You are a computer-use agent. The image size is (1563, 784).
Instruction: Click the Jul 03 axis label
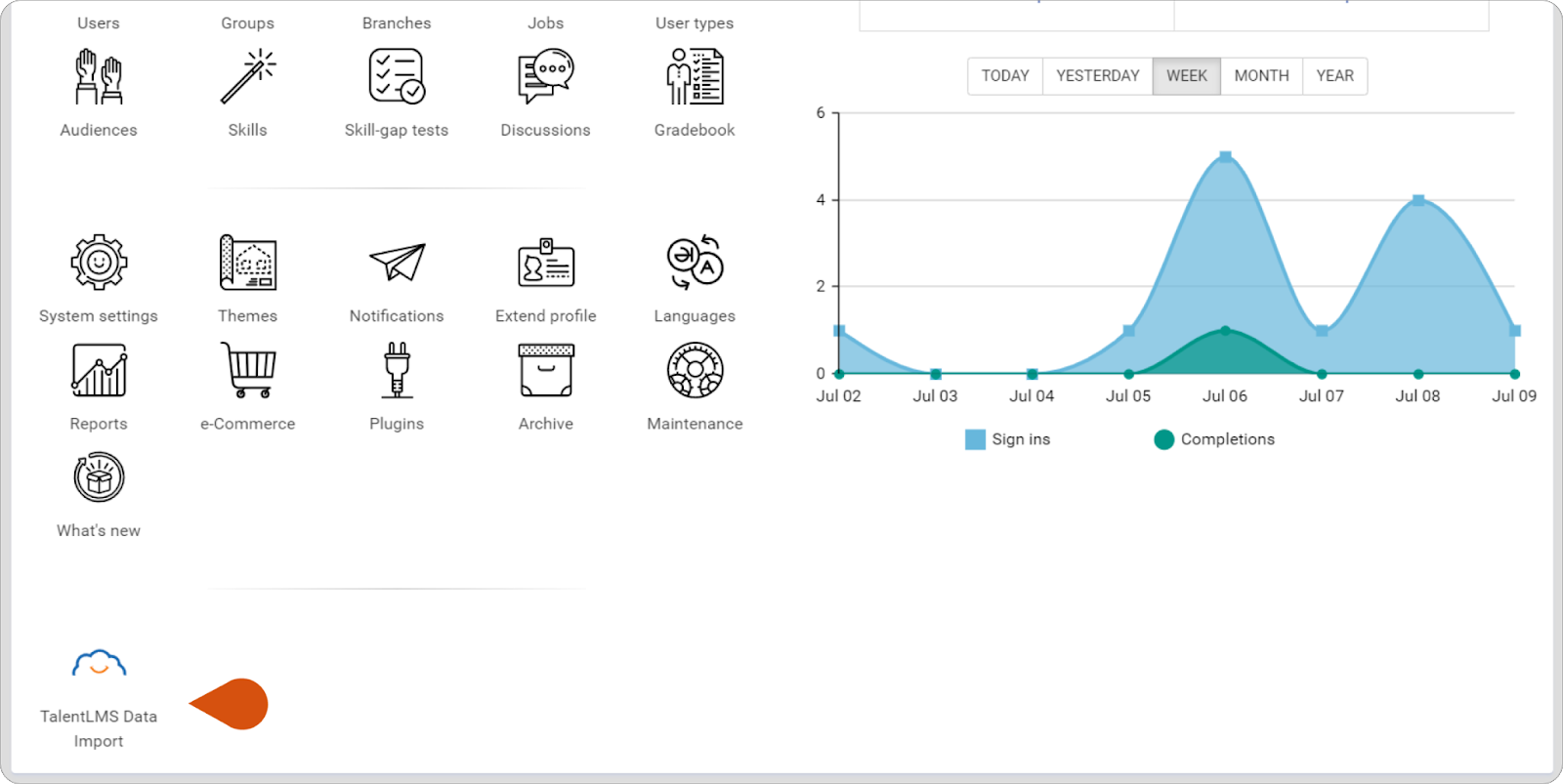[935, 396]
